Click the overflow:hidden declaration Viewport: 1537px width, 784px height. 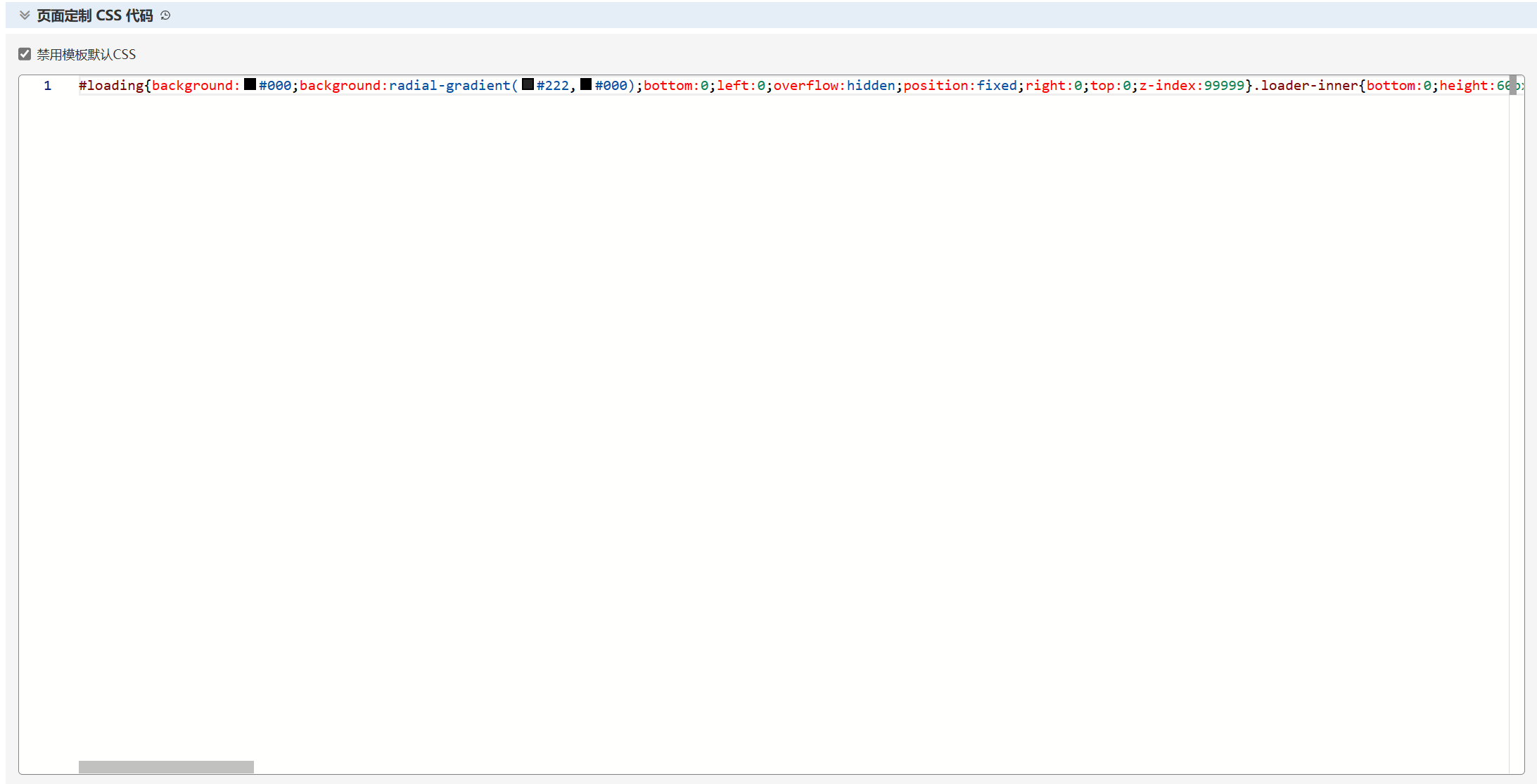point(834,86)
